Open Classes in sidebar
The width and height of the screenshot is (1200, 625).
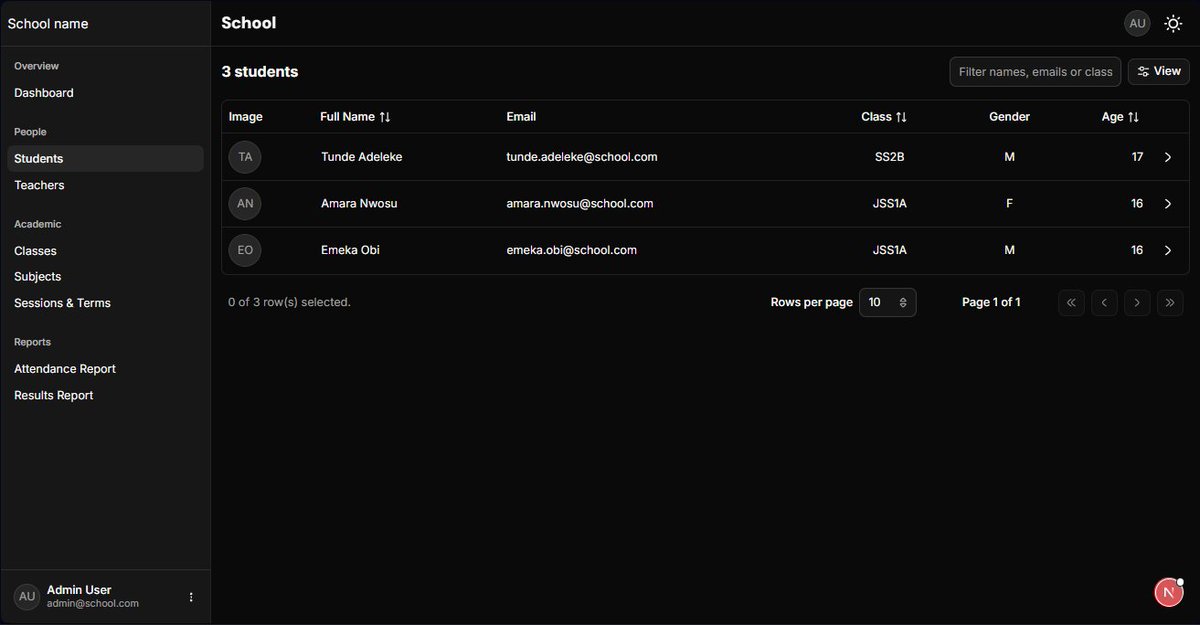click(x=105, y=251)
